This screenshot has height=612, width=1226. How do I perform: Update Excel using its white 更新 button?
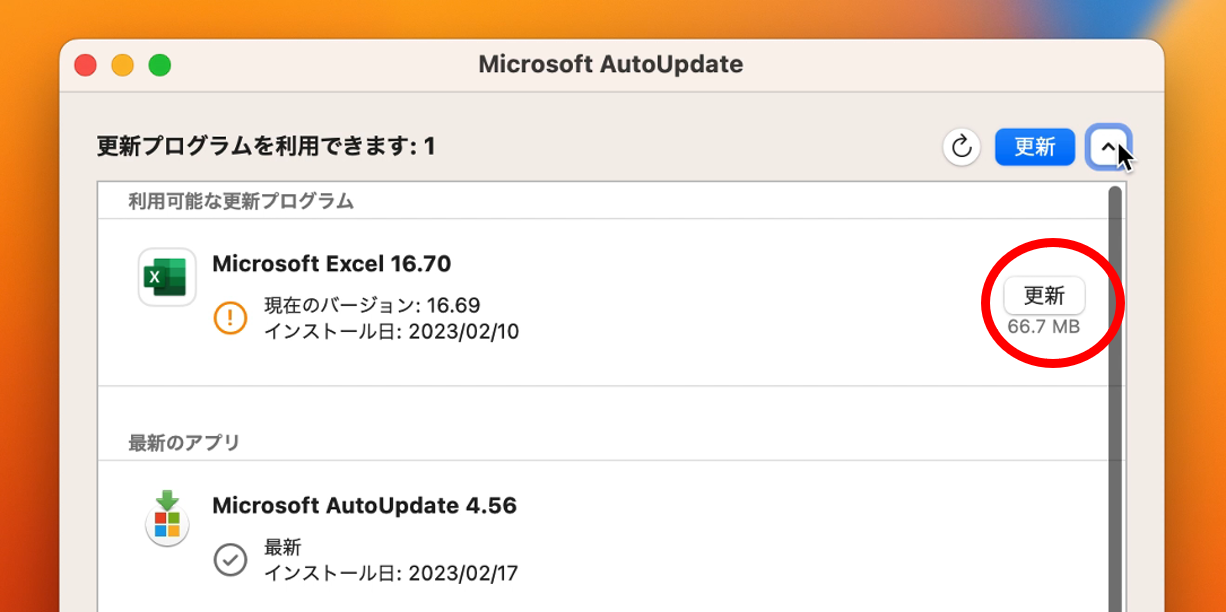pyautogui.click(x=1044, y=296)
